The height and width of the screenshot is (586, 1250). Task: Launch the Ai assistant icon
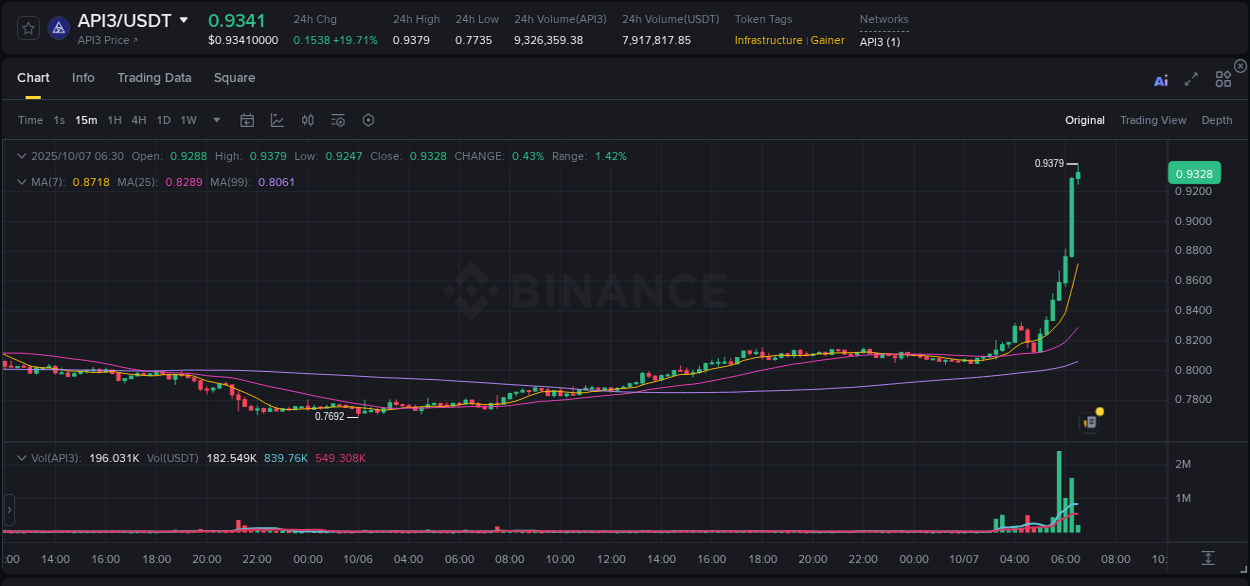tap(1161, 79)
